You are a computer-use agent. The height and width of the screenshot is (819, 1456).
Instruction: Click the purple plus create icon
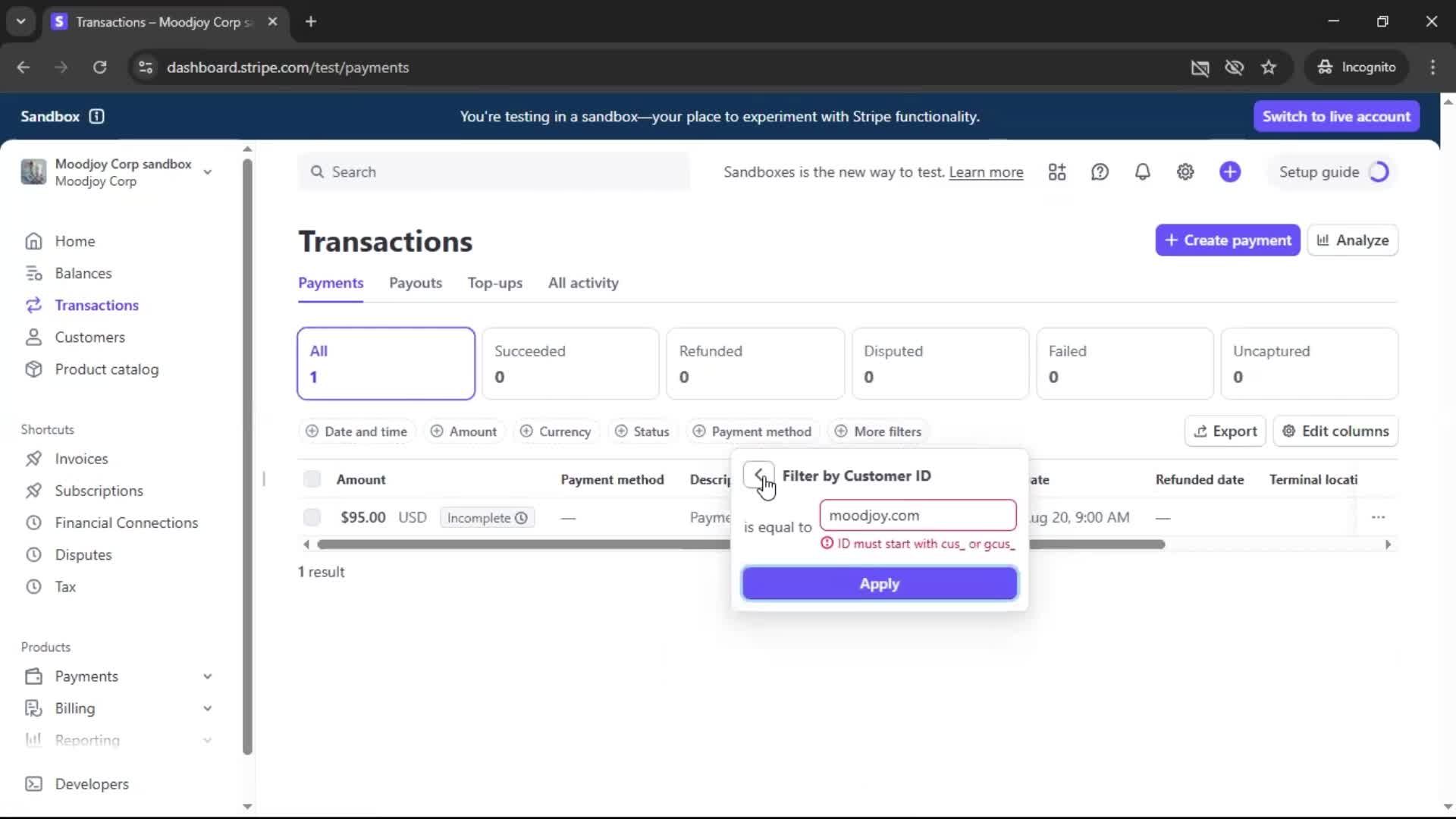coord(1230,172)
